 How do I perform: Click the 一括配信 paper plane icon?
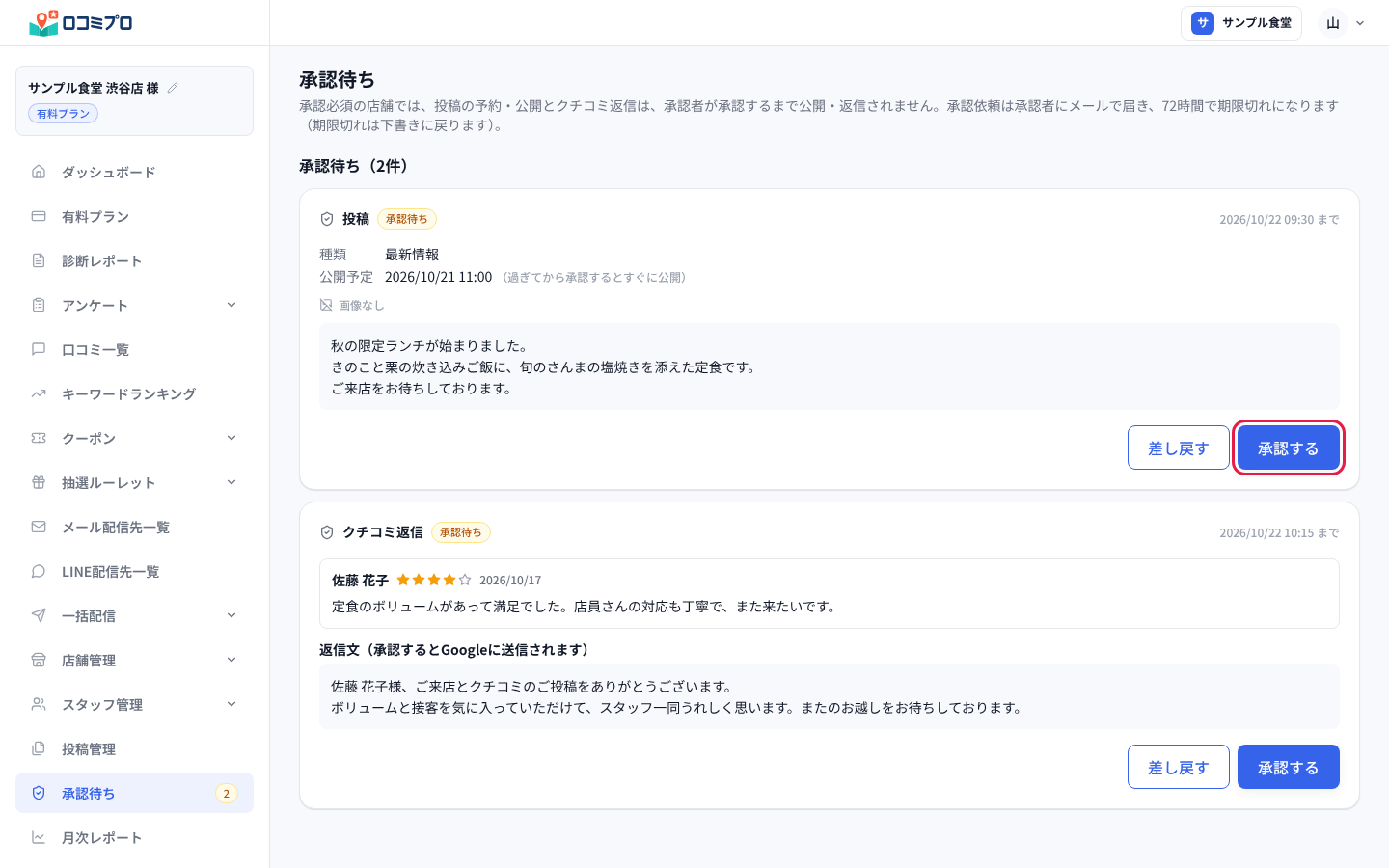pyautogui.click(x=39, y=615)
